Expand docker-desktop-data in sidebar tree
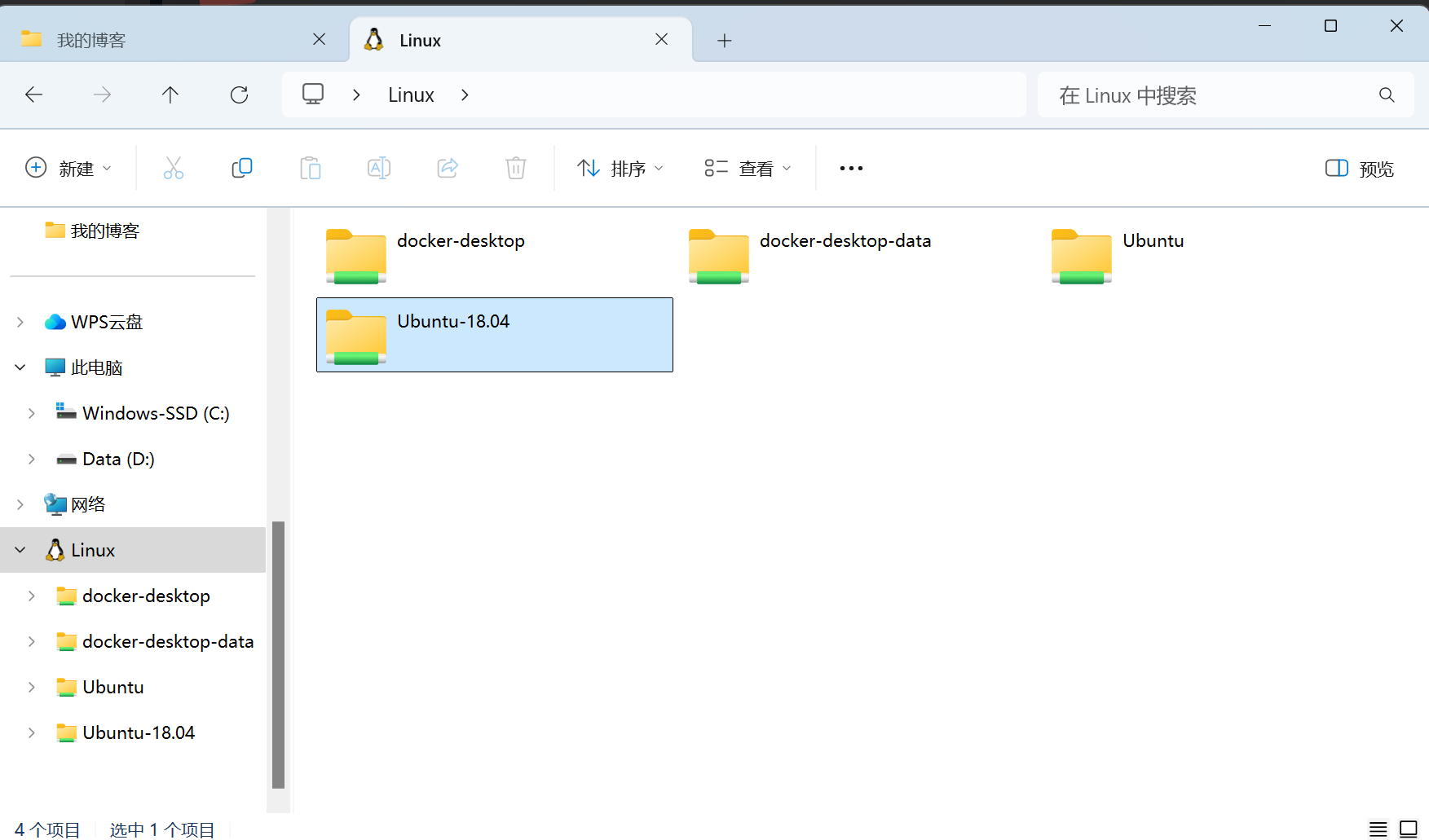 pos(32,642)
